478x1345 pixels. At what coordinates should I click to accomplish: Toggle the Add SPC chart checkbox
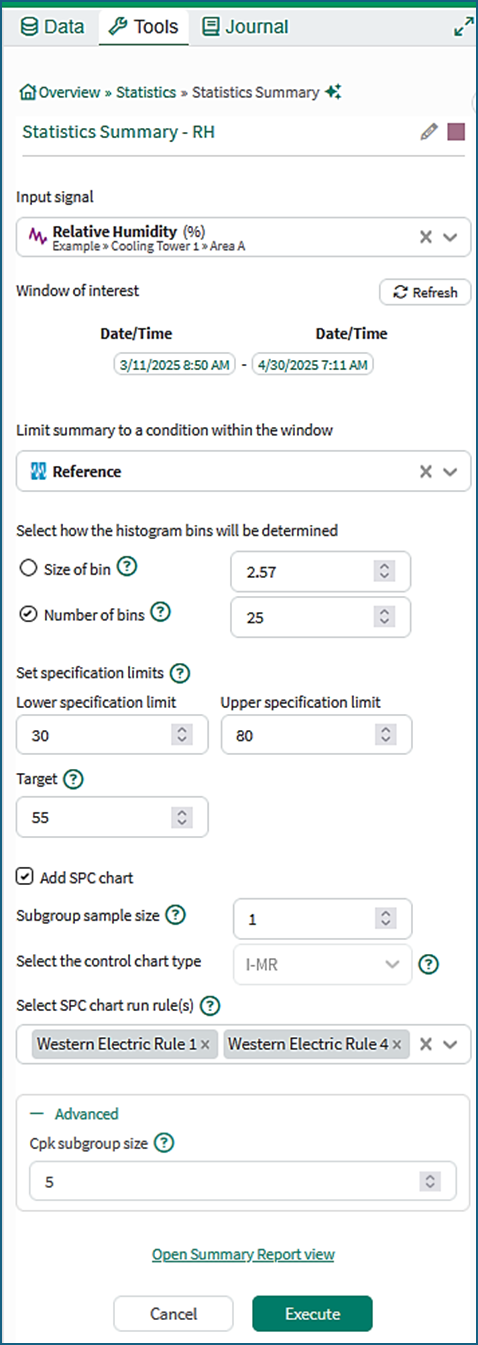[x=25, y=878]
